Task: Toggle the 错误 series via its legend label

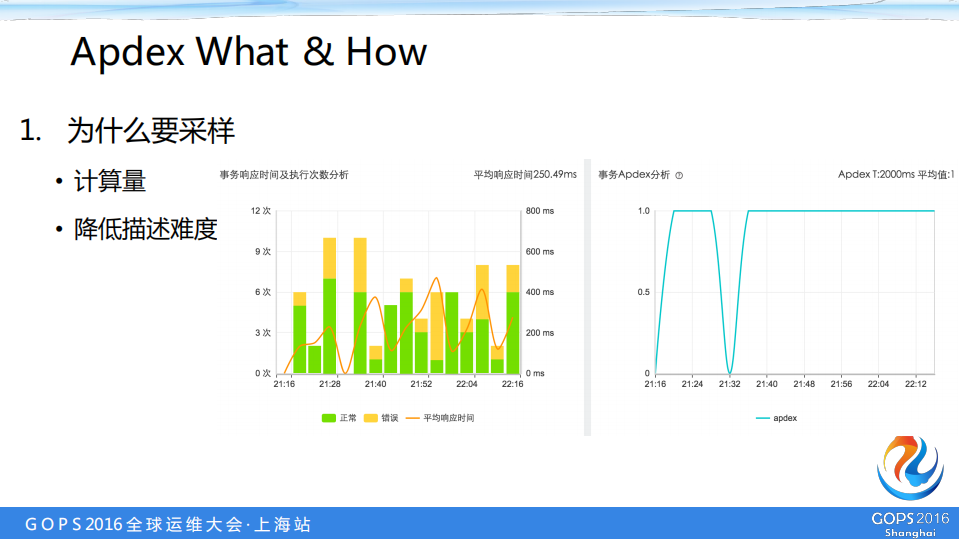Action: tap(390, 418)
